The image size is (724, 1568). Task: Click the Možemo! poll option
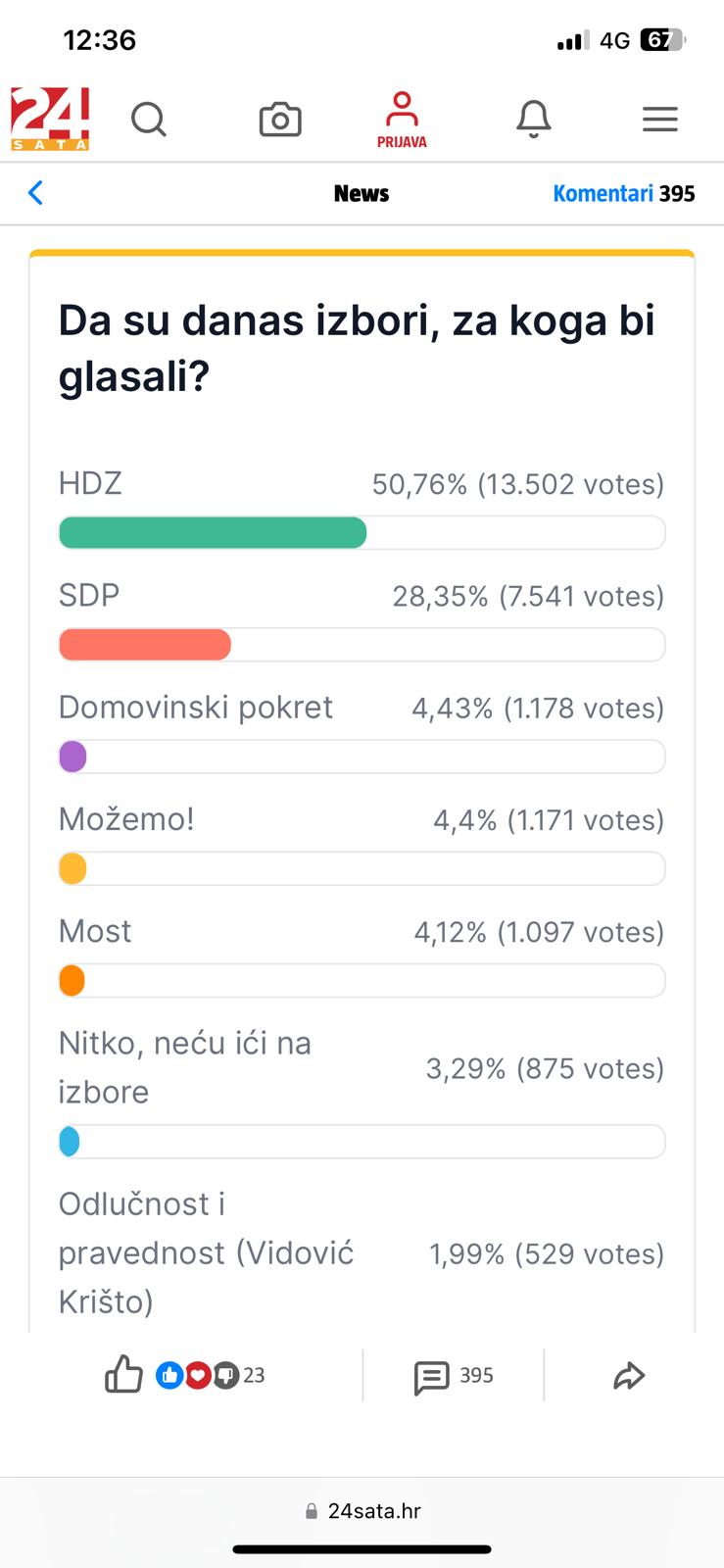tap(126, 818)
